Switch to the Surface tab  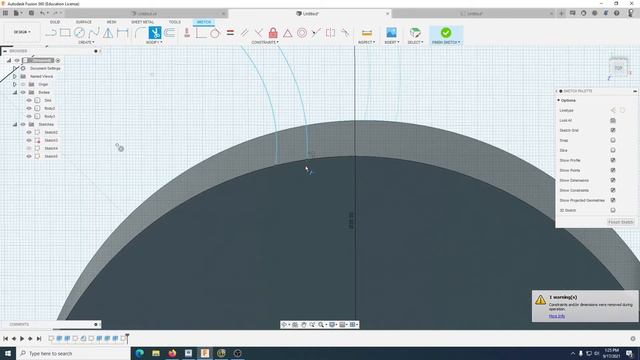click(x=84, y=22)
